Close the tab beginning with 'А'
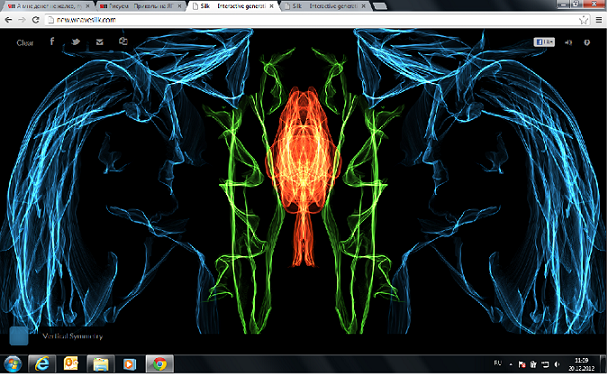The image size is (608, 377). [x=88, y=6]
